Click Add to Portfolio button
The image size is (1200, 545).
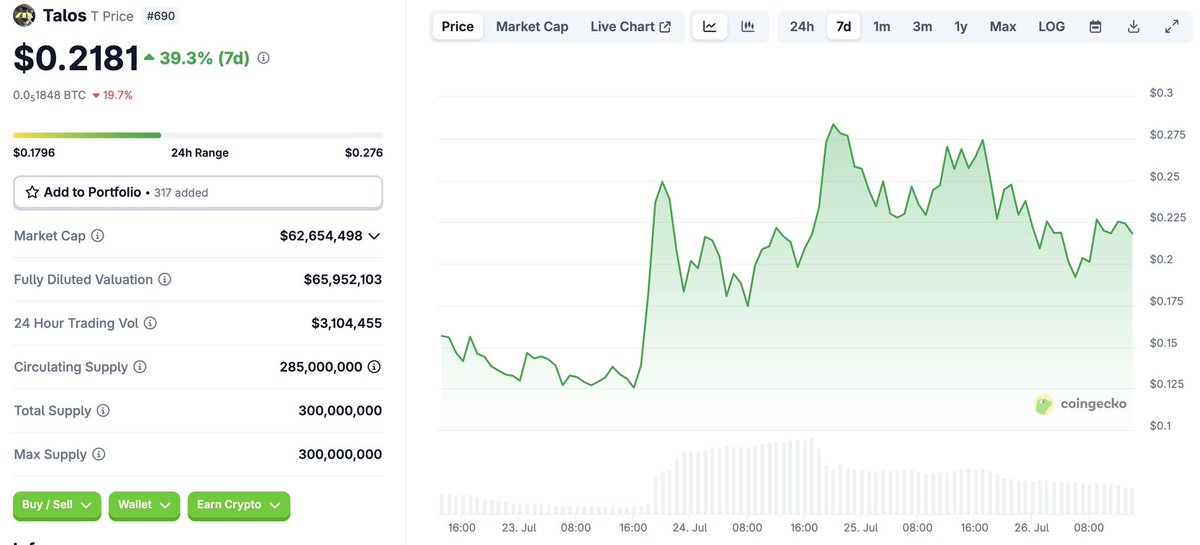(198, 192)
